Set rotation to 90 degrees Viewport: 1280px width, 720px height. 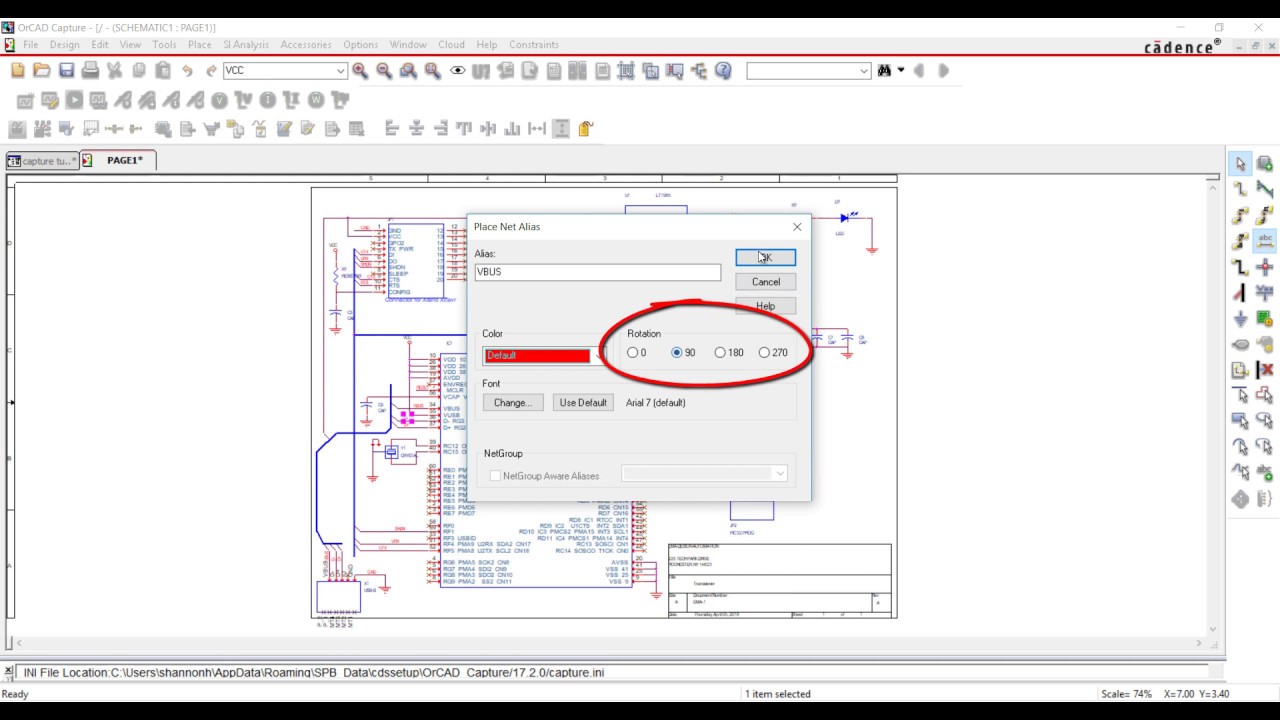pos(684,352)
